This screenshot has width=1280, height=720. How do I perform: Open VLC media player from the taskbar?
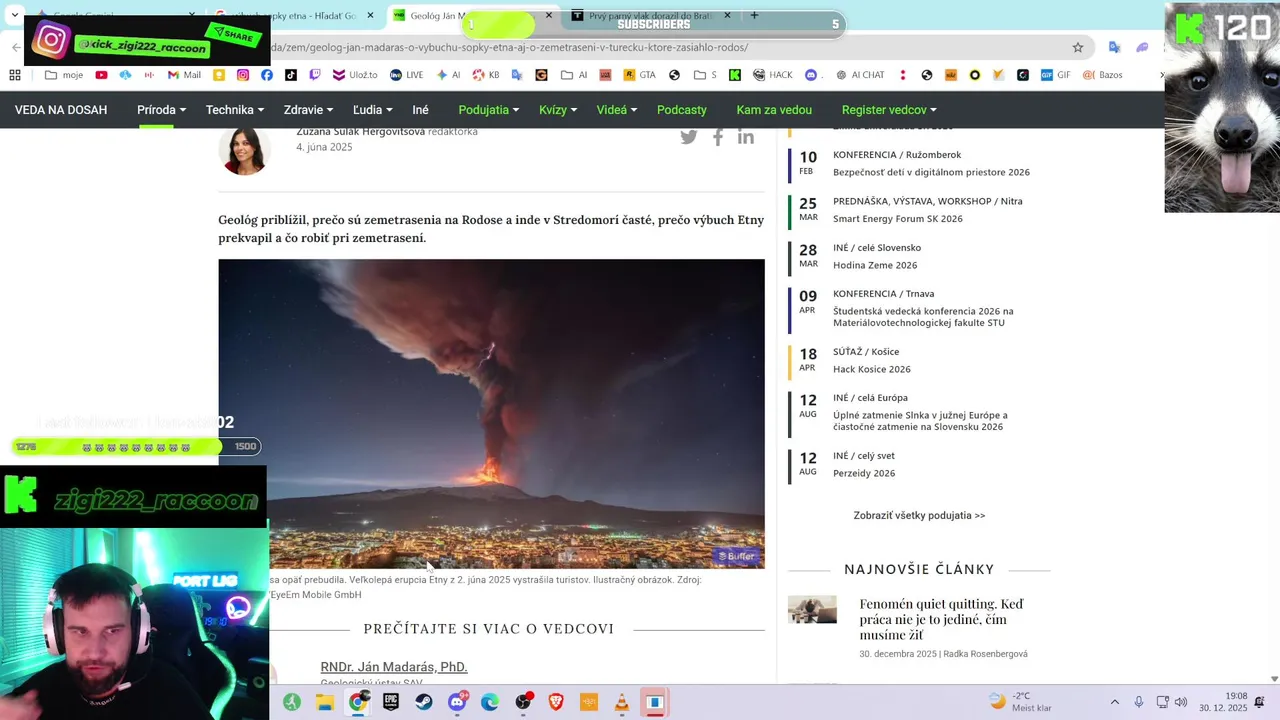coord(622,702)
